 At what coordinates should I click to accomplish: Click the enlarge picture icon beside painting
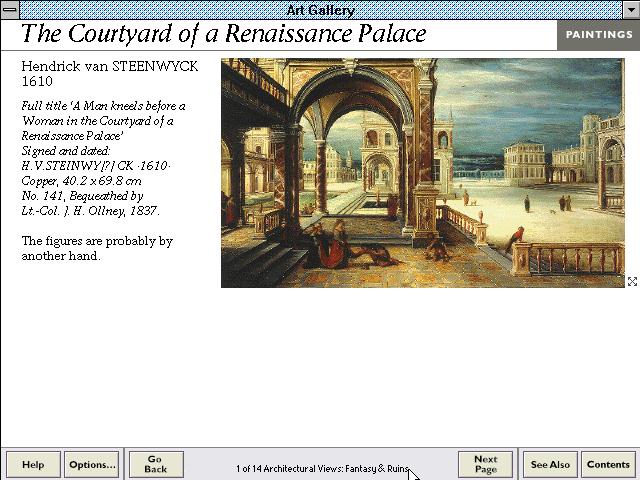[x=632, y=282]
